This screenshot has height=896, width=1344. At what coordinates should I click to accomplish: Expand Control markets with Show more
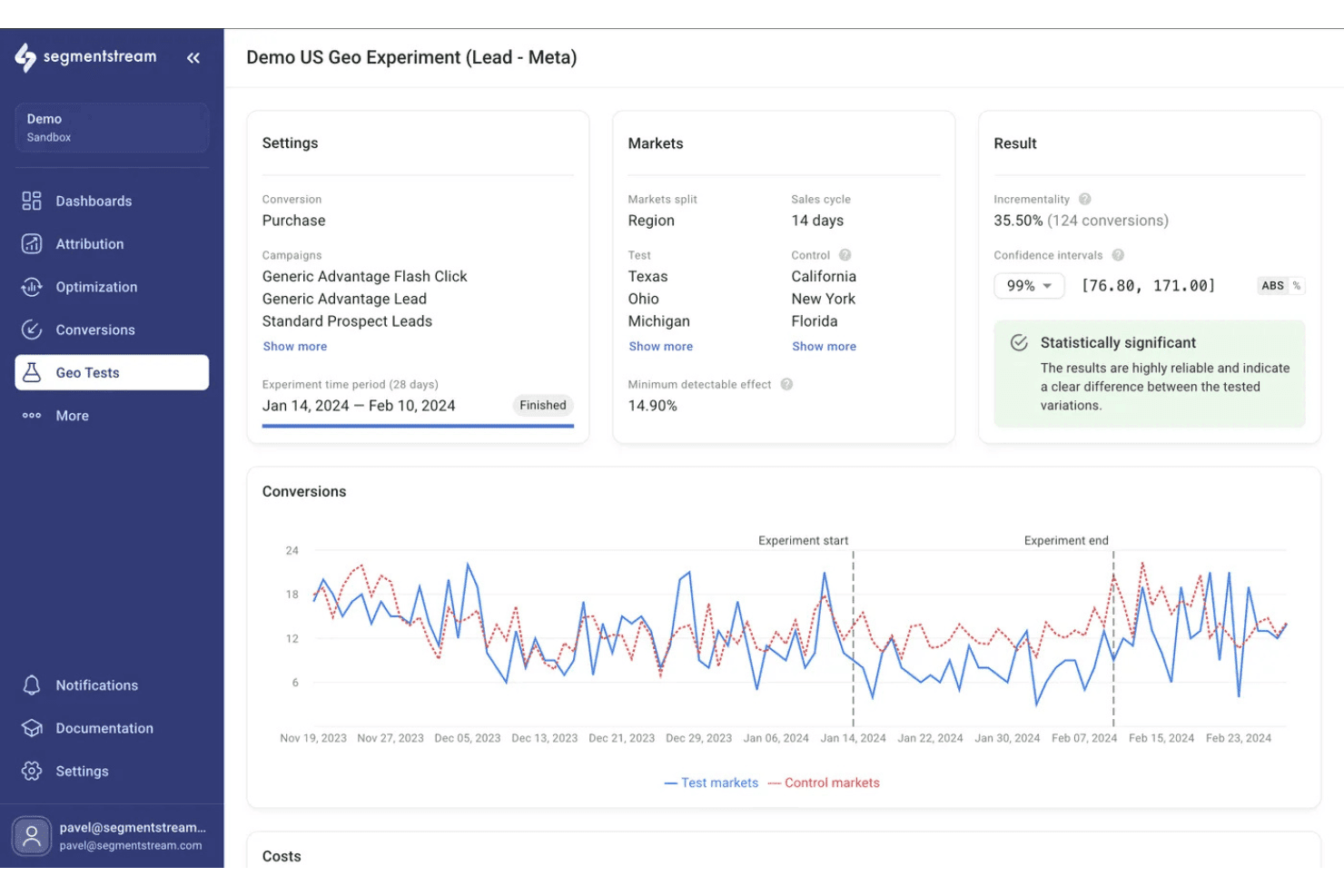coord(824,347)
